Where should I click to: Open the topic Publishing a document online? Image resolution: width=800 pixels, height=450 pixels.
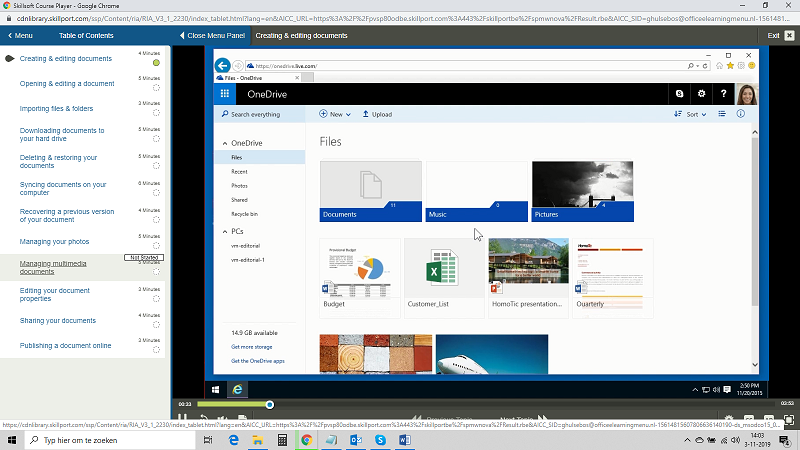65,346
